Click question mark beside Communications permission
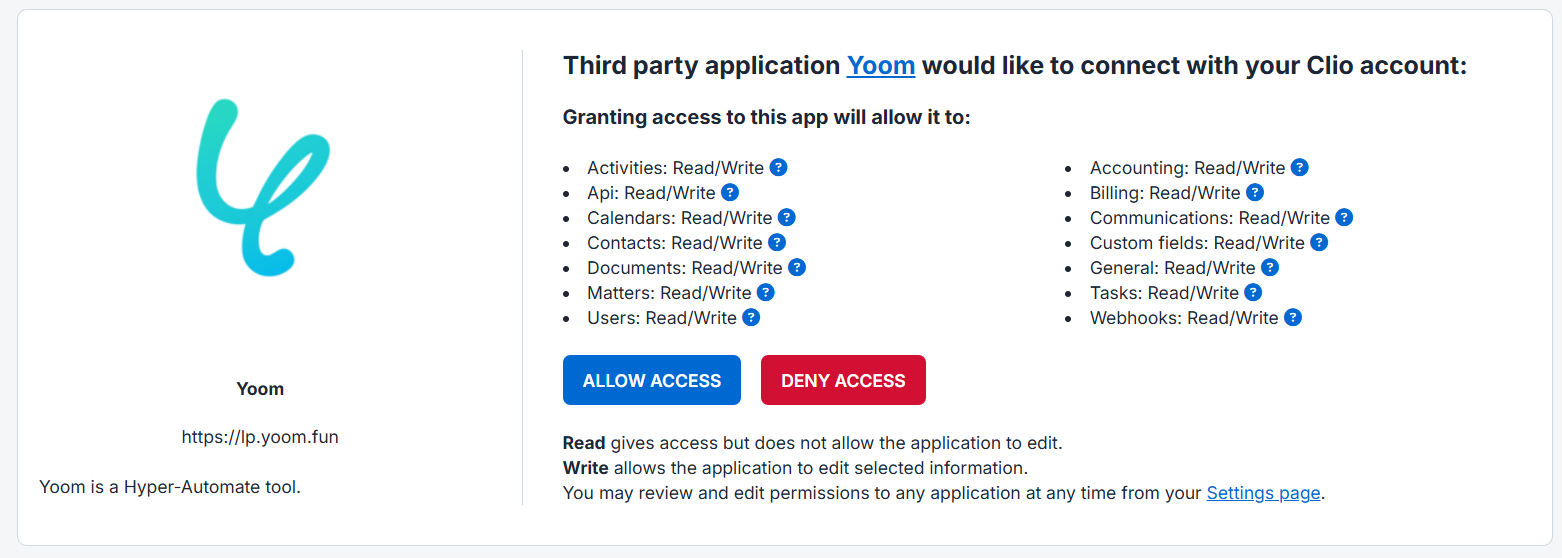This screenshot has width=1562, height=558. click(x=1344, y=217)
